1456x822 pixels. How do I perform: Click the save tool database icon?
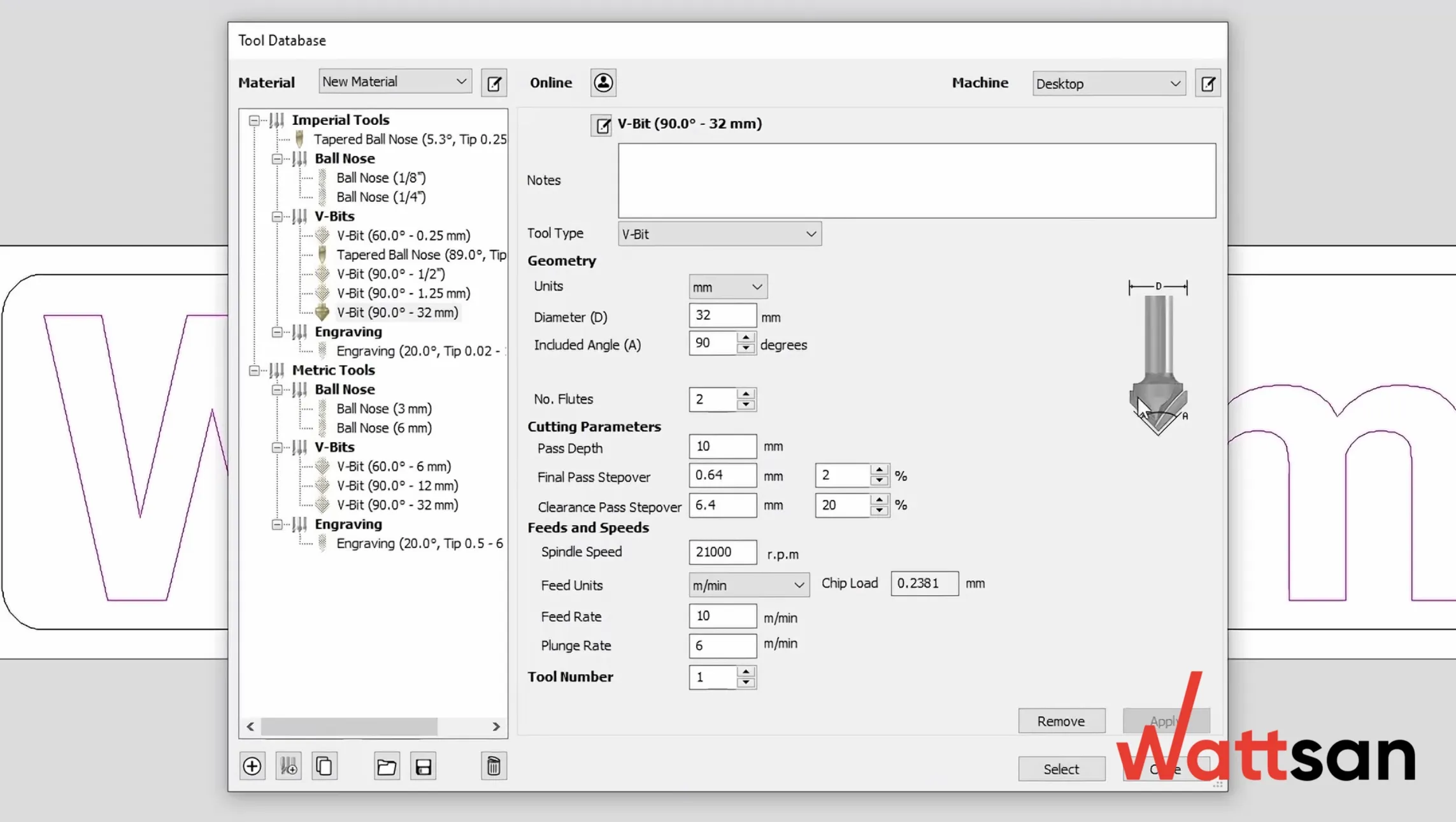point(424,766)
